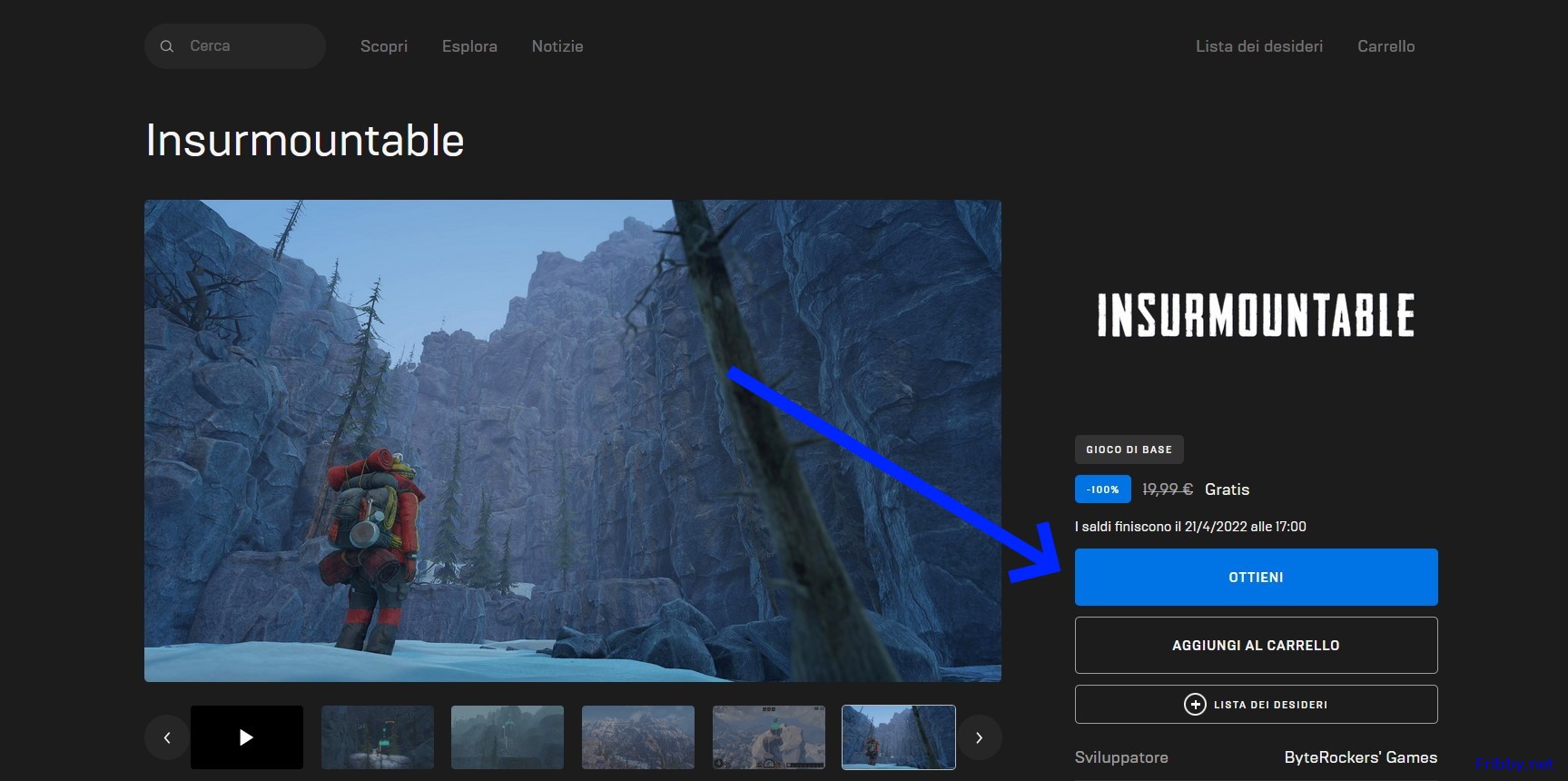Open the Scopri menu item

click(383, 46)
